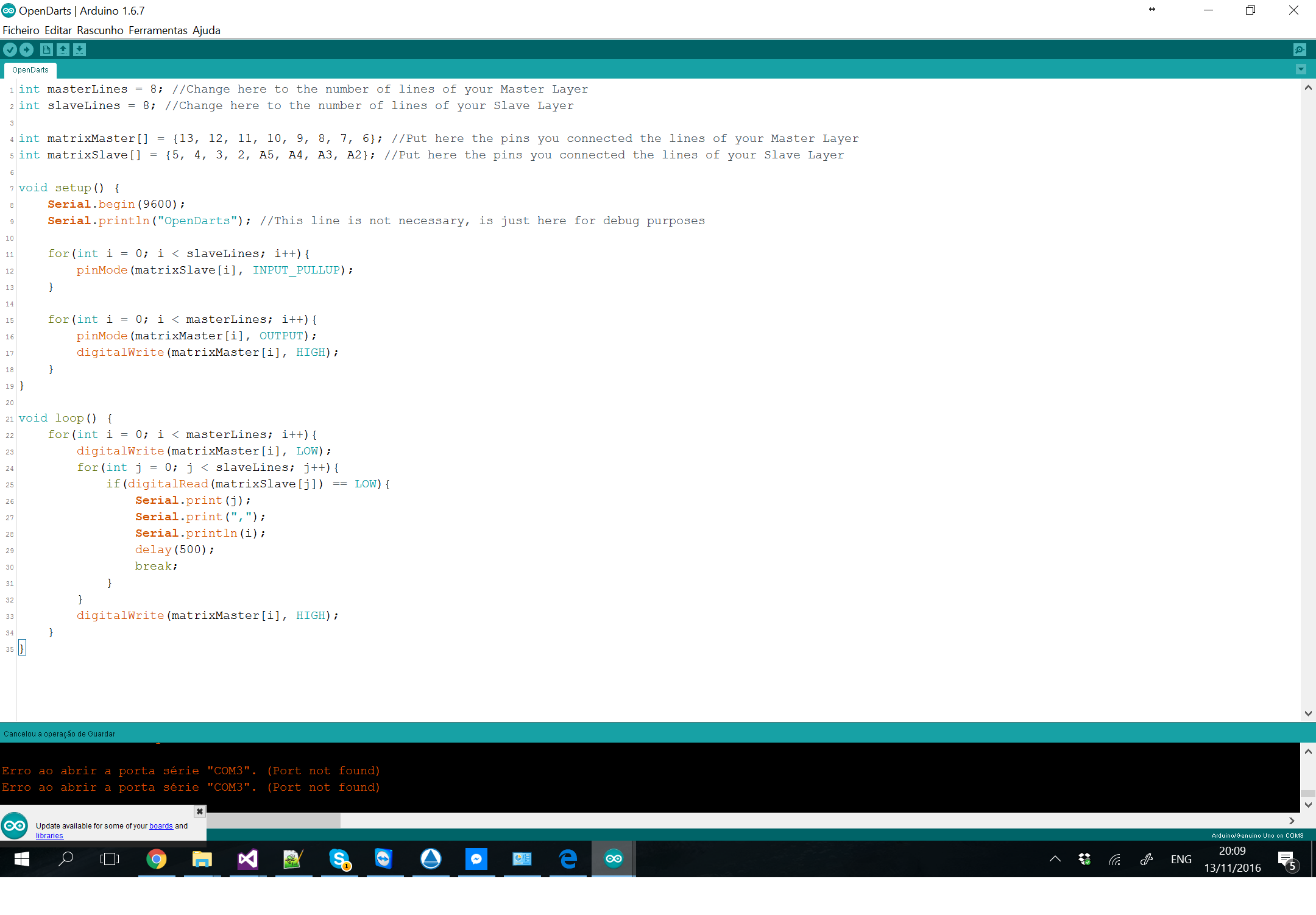Click console scrollbar down arrow

[x=1308, y=805]
